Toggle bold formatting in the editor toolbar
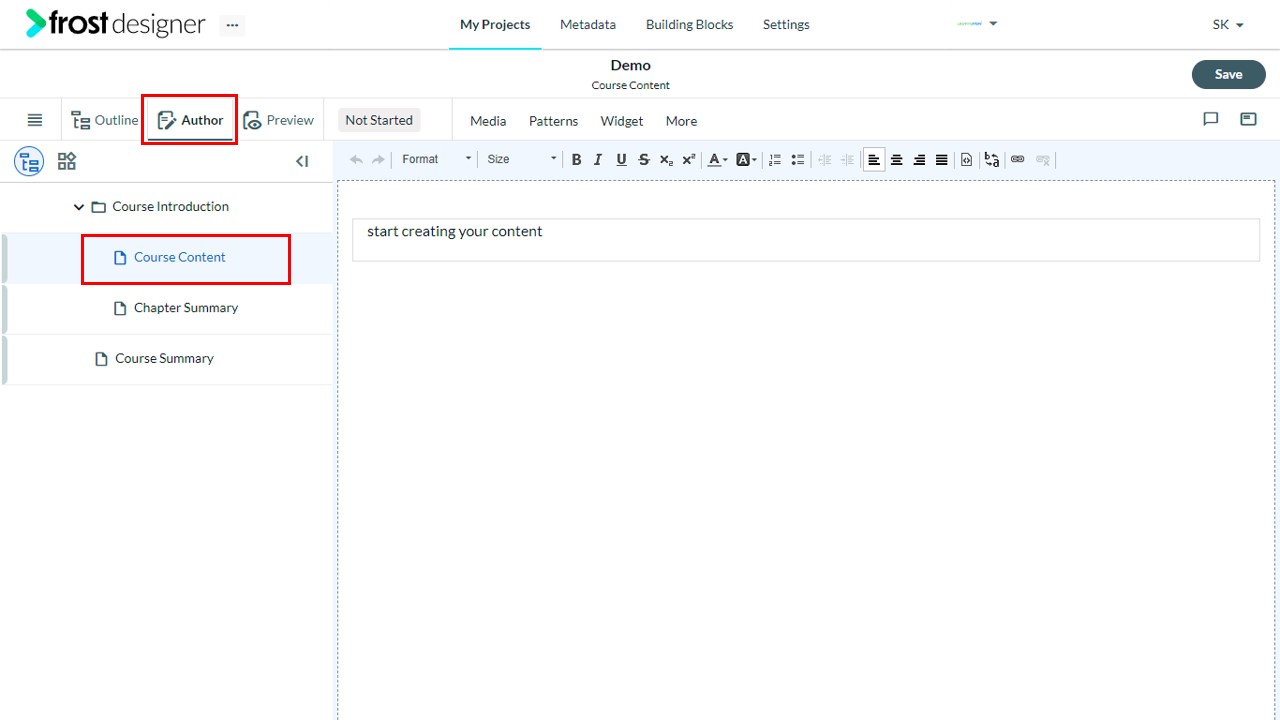The width and height of the screenshot is (1280, 720). click(576, 160)
